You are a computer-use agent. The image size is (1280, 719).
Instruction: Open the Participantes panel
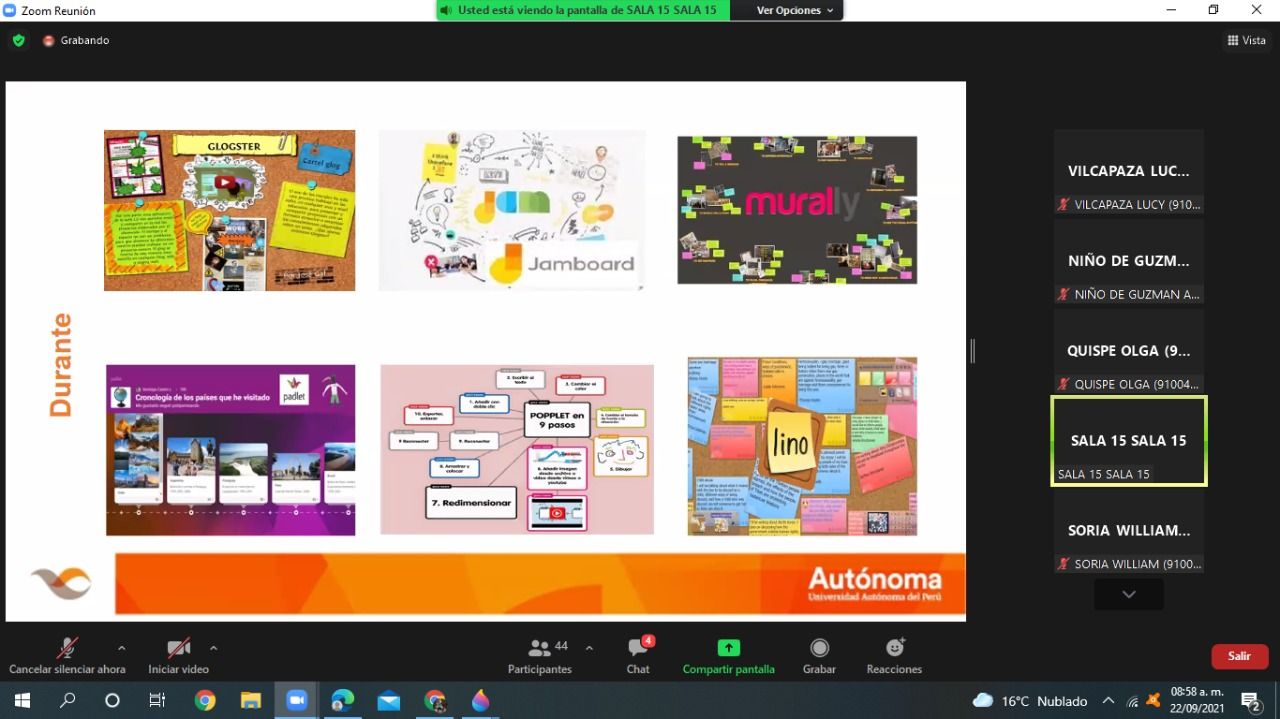point(540,655)
